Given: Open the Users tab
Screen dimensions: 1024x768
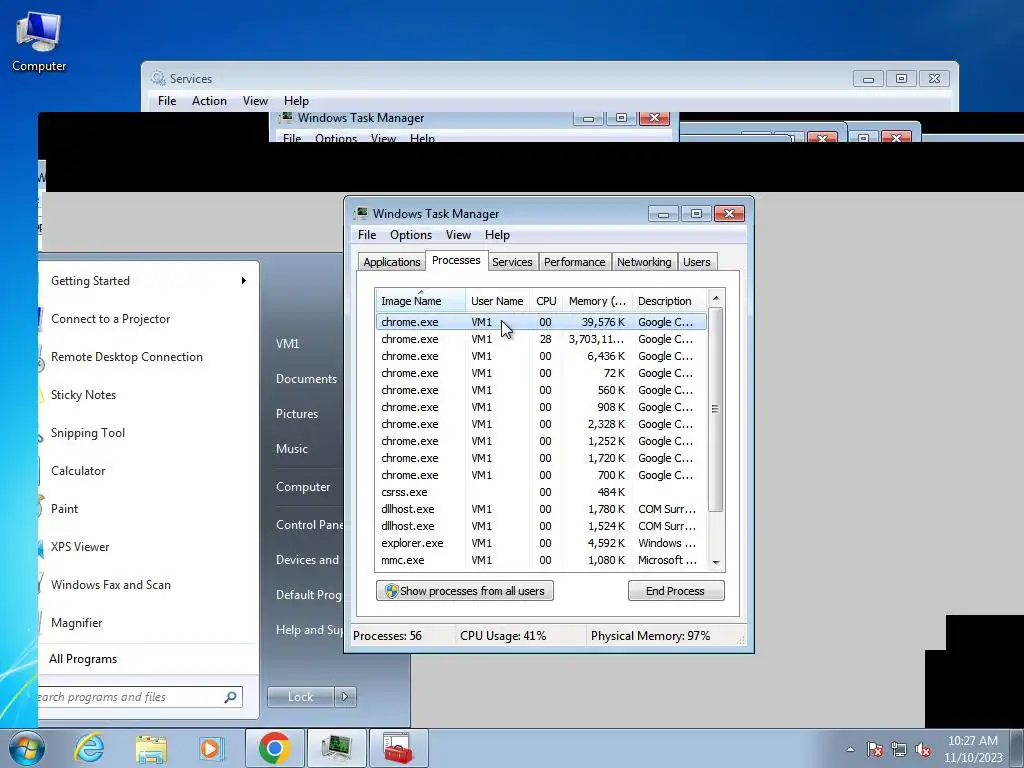Looking at the screenshot, I should (697, 262).
